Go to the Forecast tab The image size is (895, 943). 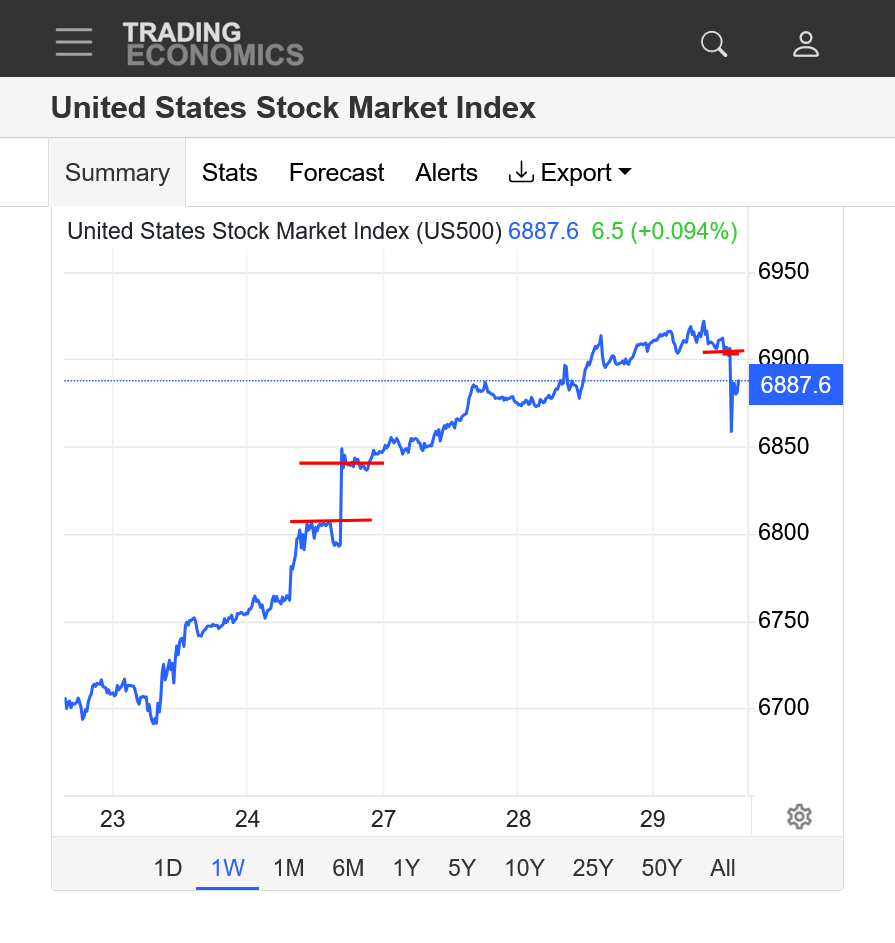tap(336, 173)
